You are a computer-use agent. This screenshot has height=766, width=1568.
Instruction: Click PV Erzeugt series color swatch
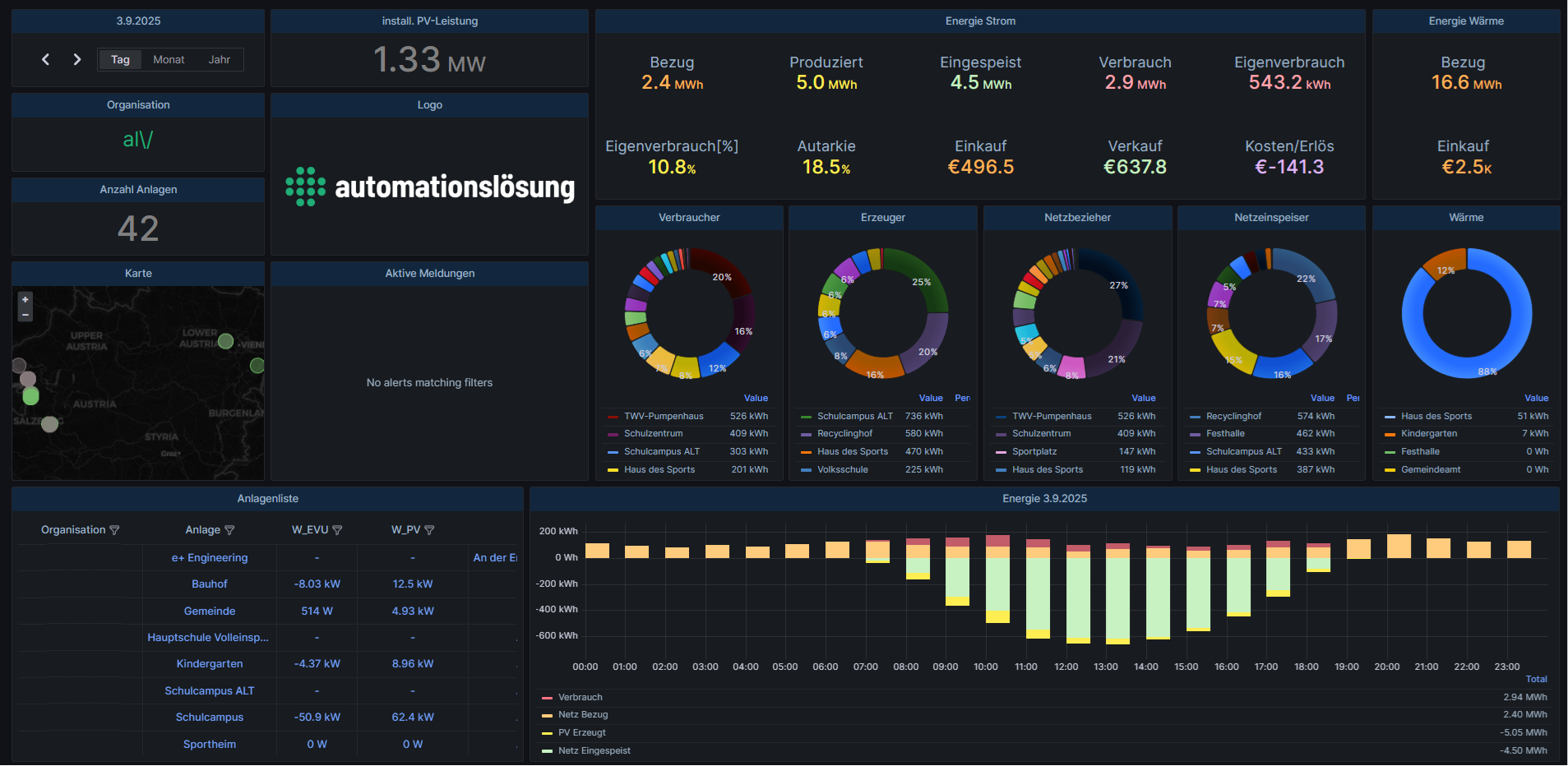(x=547, y=732)
